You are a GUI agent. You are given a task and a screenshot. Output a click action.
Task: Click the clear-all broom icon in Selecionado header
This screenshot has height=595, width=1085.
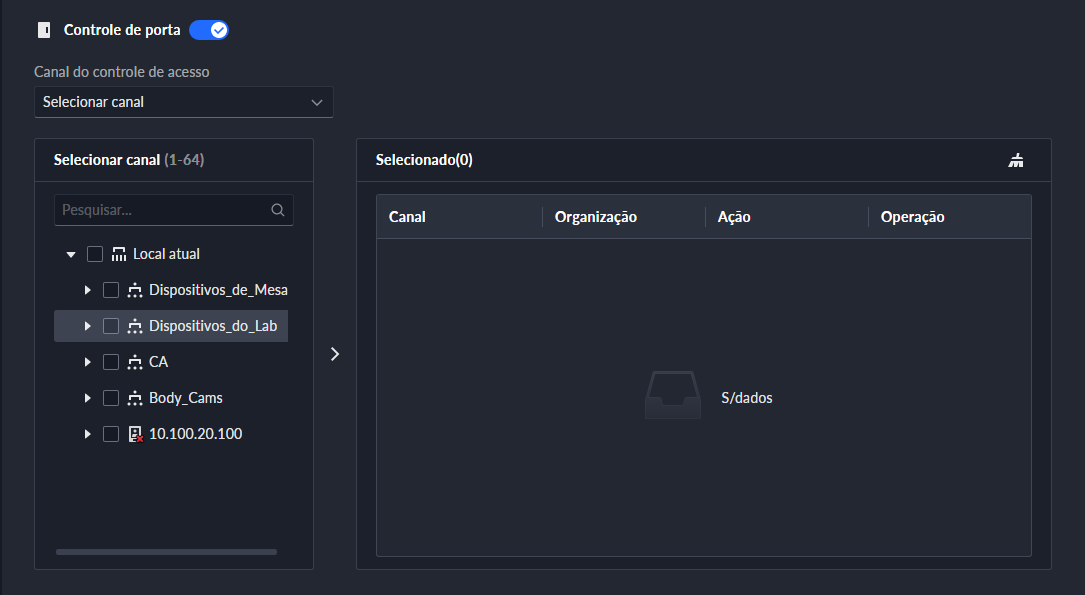click(1016, 160)
